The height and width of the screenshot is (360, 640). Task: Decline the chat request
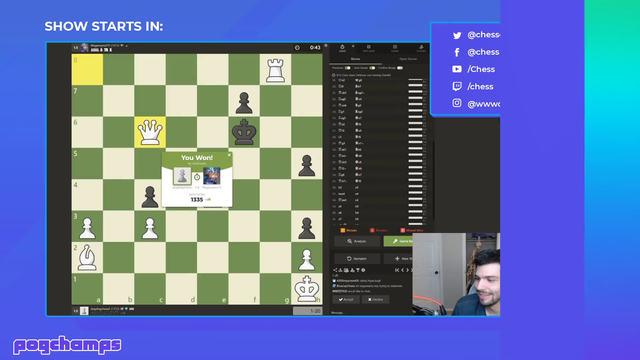(376, 300)
